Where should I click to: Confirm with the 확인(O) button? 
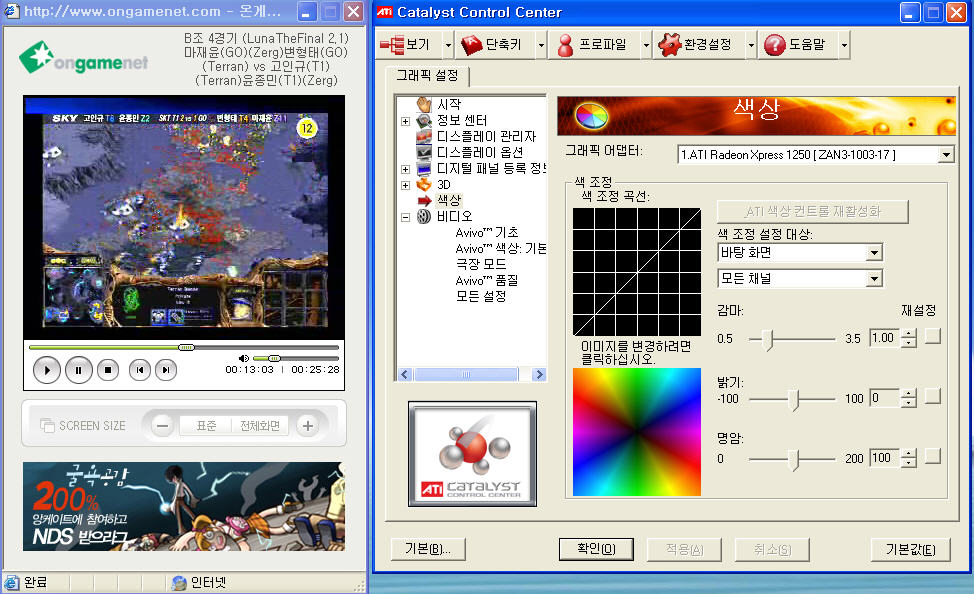pos(596,549)
